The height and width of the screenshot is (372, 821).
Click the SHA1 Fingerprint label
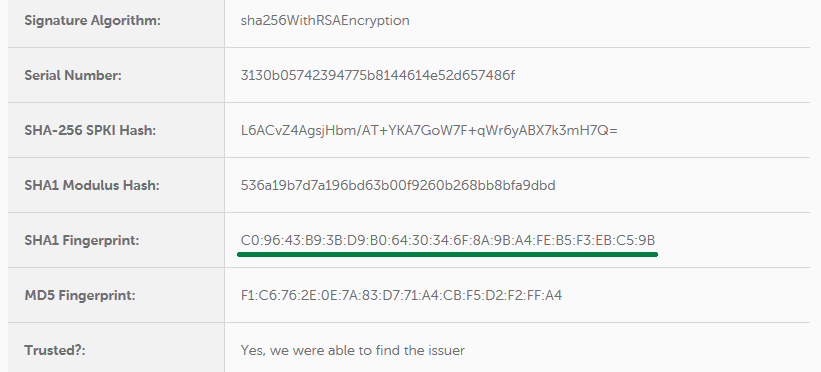(x=82, y=240)
